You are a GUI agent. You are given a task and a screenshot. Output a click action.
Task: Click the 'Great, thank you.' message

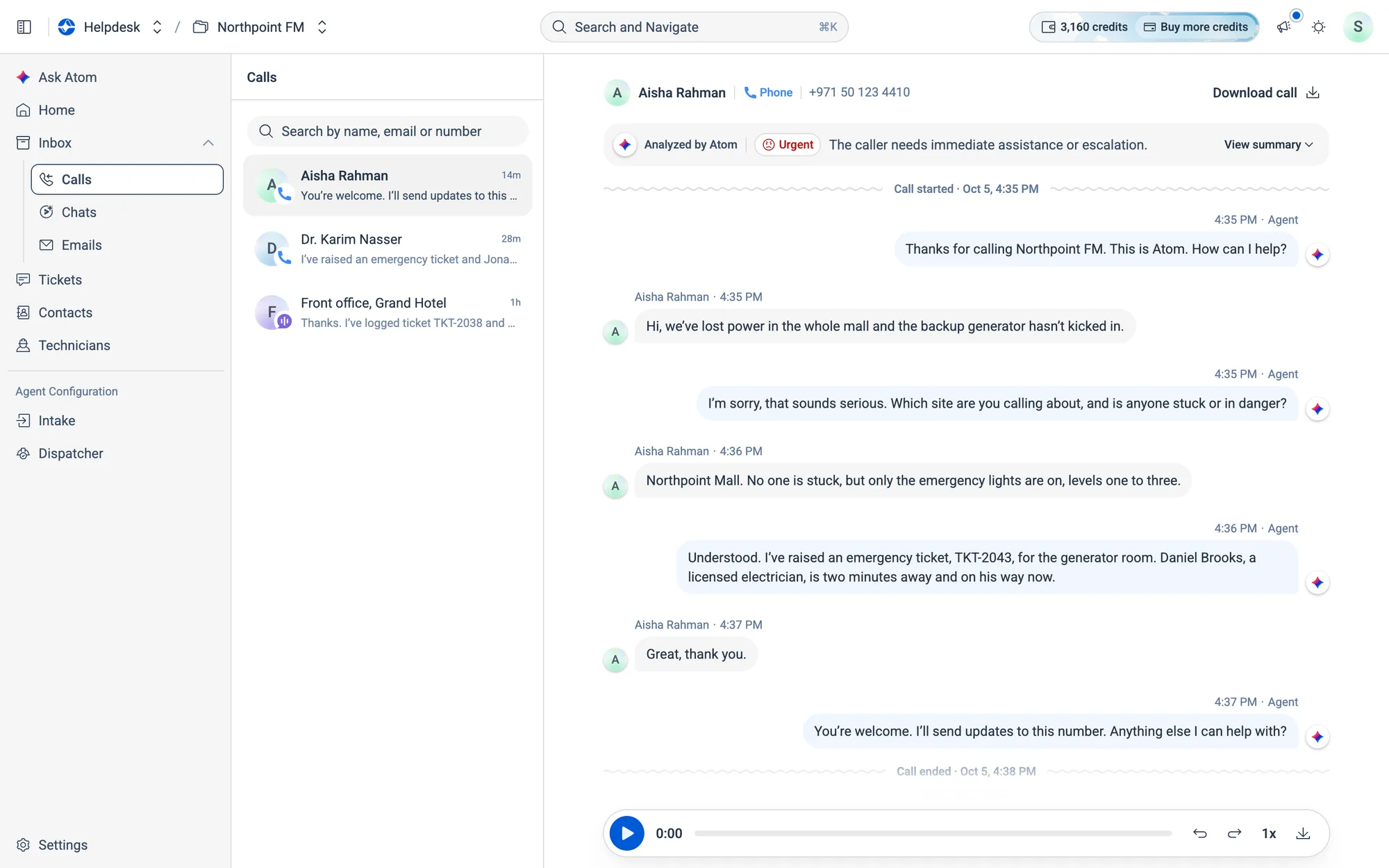coord(696,654)
